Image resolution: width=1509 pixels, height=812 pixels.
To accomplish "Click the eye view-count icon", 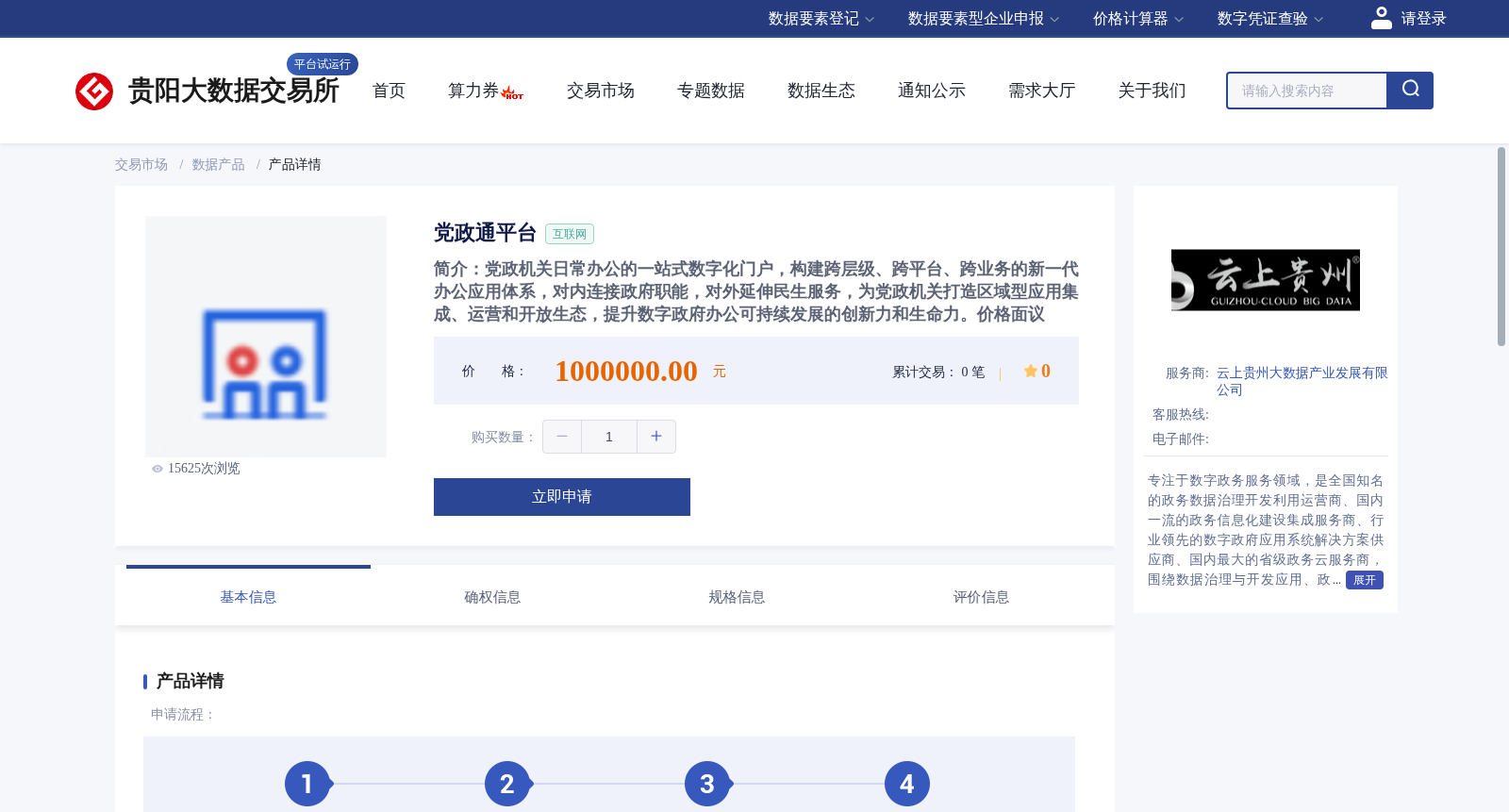I will click(158, 469).
